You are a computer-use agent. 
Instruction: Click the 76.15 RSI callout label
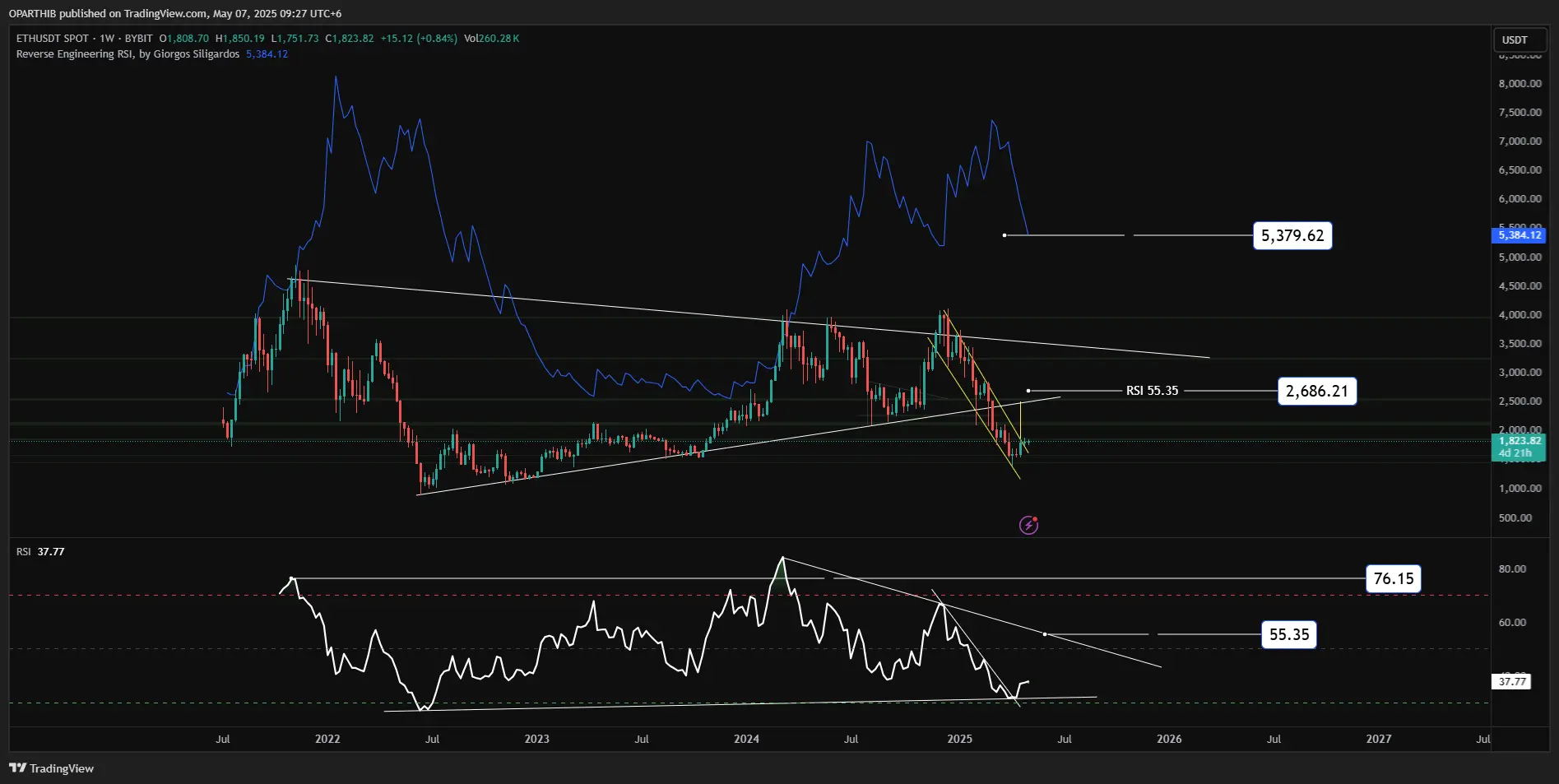1394,579
